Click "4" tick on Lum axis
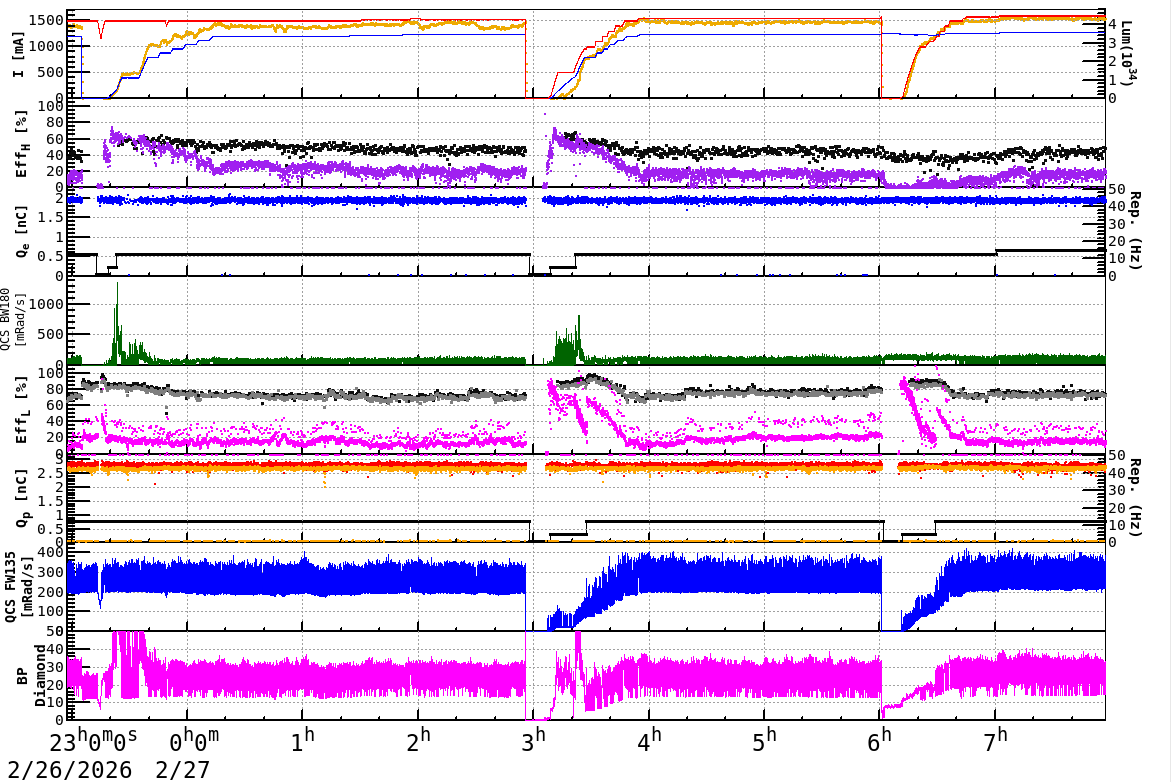 1113,25
